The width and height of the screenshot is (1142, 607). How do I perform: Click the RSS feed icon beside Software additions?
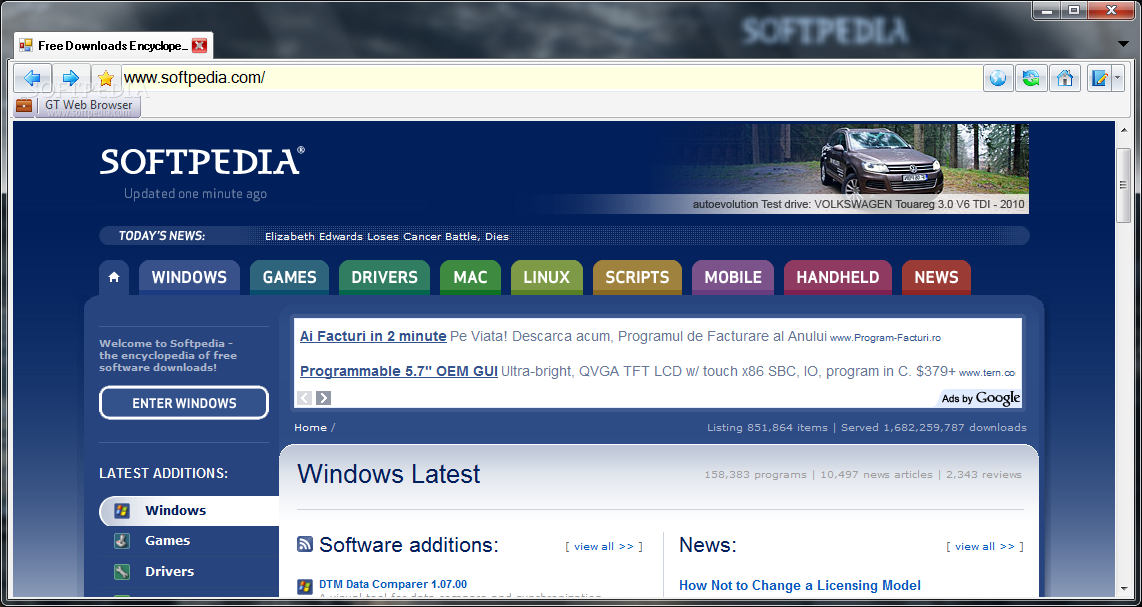[305, 544]
